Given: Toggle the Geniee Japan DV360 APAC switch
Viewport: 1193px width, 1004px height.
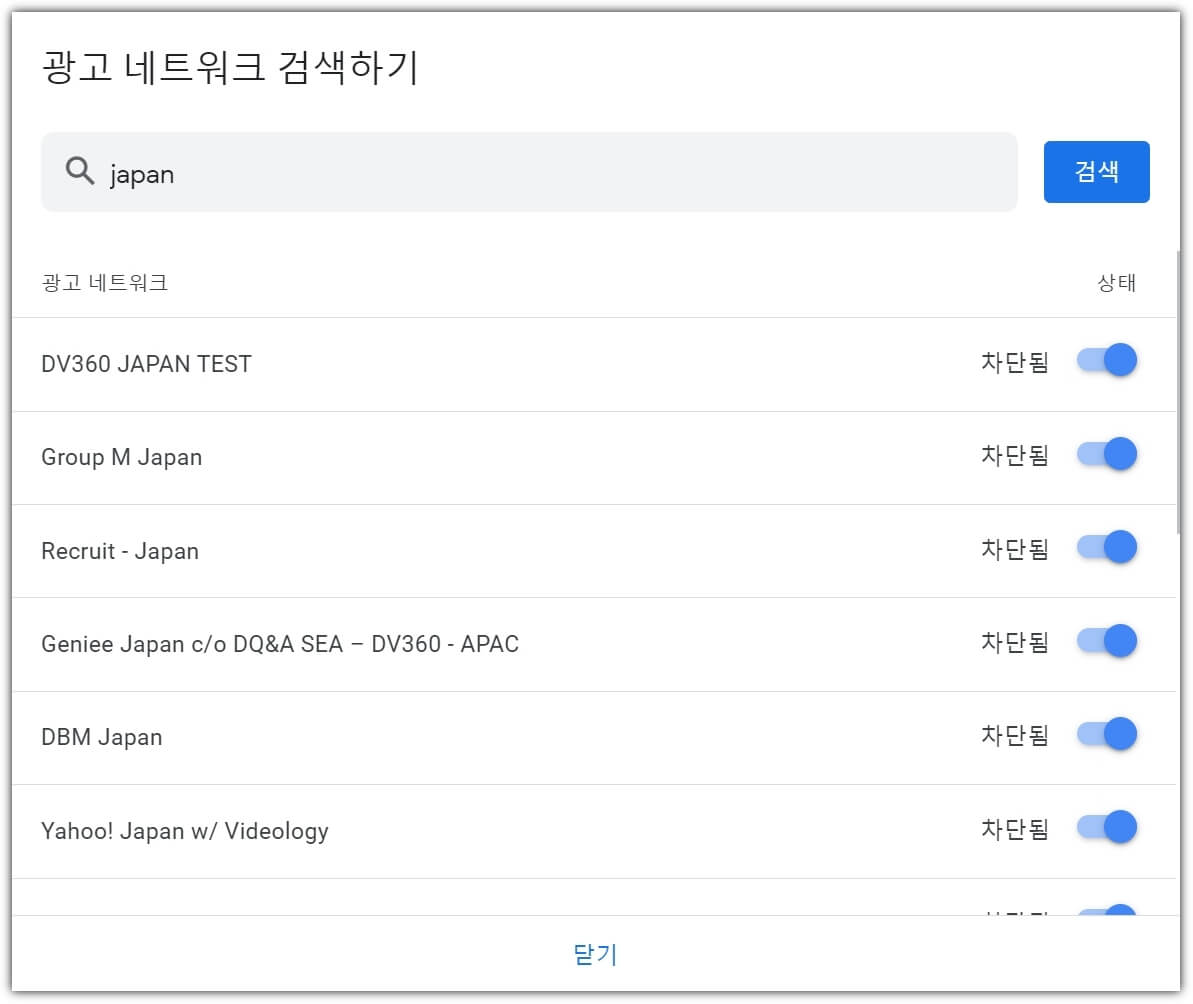Looking at the screenshot, I should pyautogui.click(x=1106, y=641).
